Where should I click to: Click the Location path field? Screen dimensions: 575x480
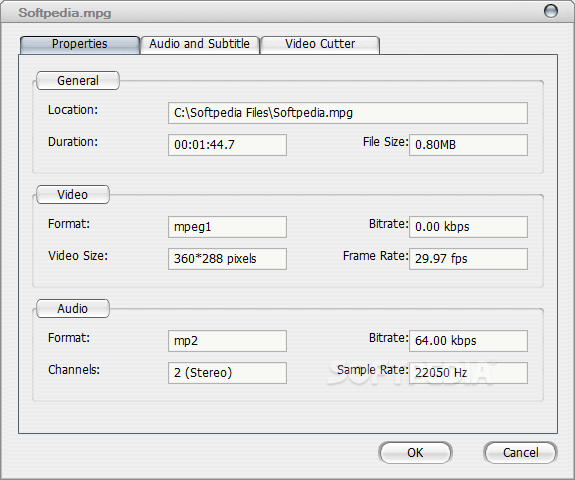[348, 113]
